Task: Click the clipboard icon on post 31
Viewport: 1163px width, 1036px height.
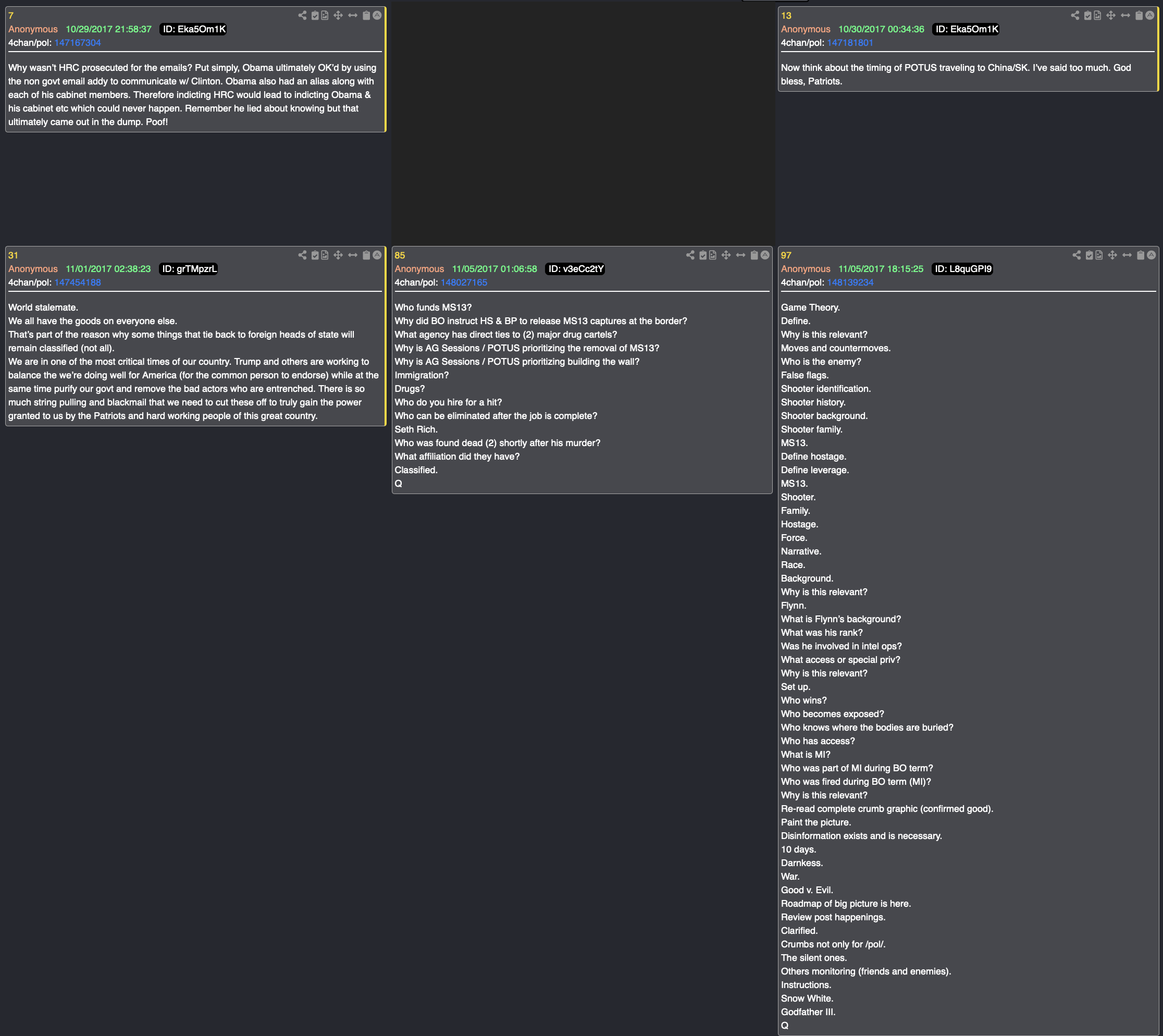Action: 367,255
